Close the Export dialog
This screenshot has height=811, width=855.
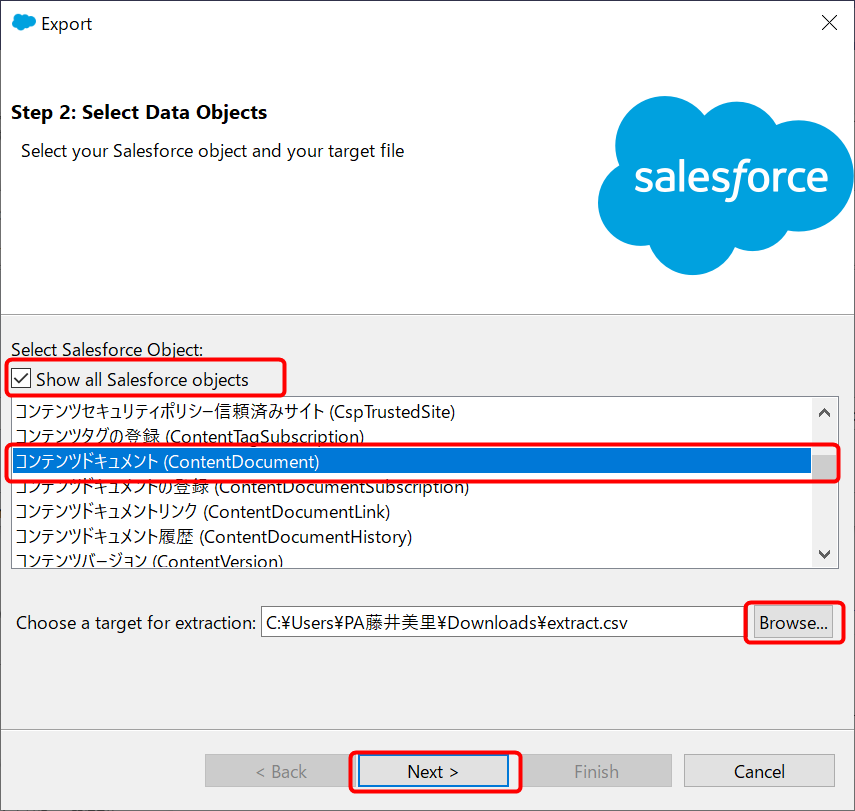[829, 23]
